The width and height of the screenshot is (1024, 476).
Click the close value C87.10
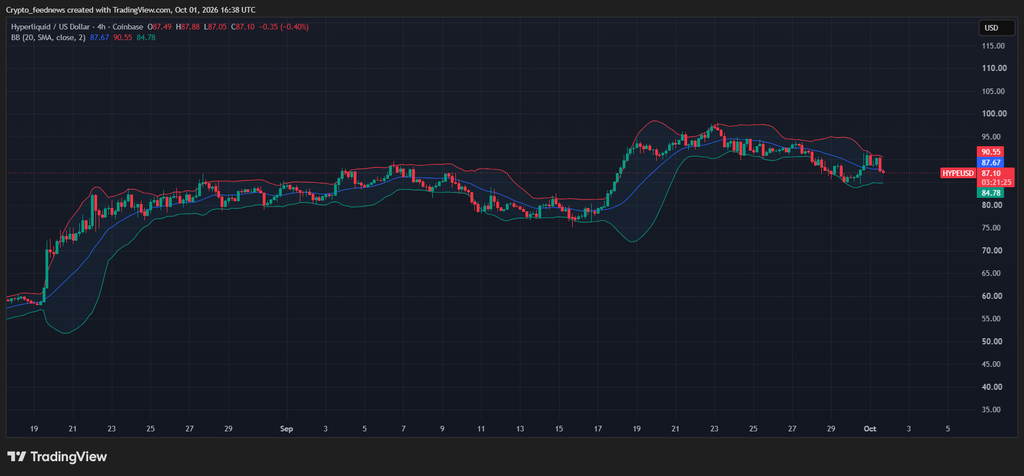point(243,27)
